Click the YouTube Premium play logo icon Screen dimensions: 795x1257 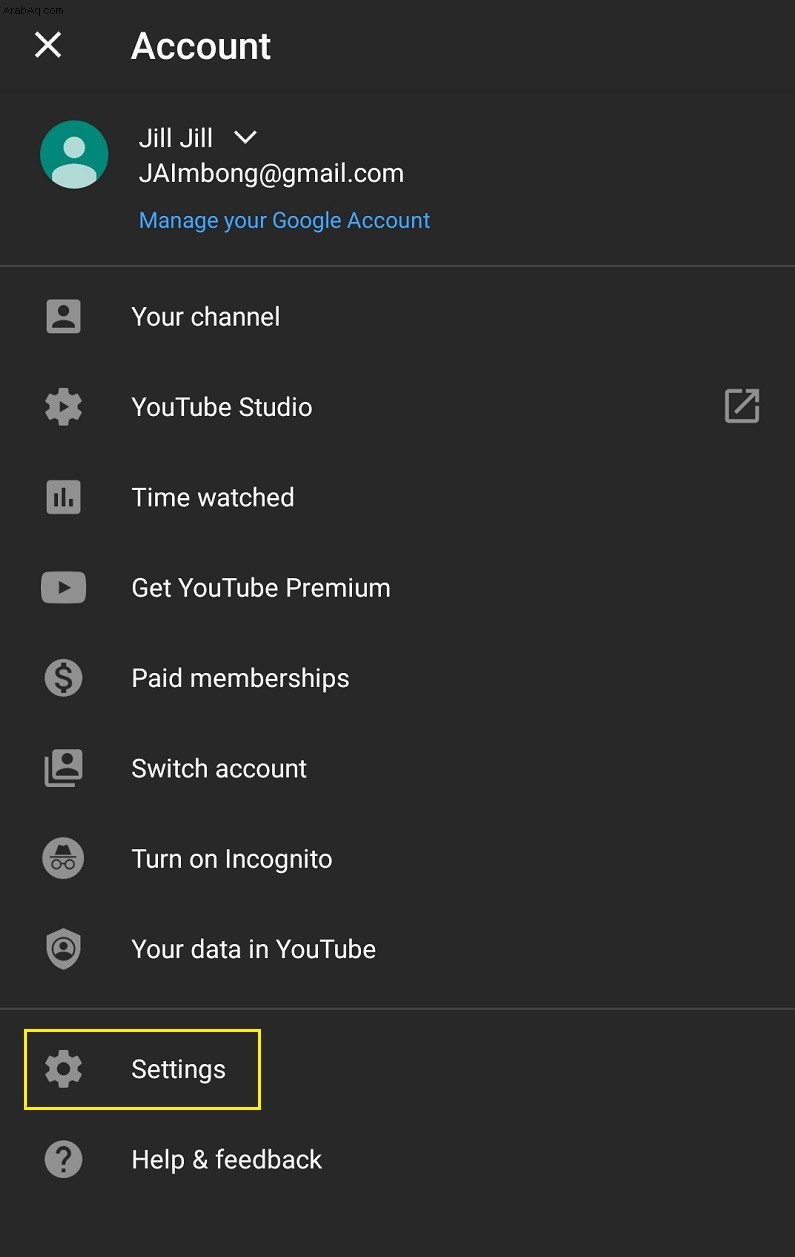pyautogui.click(x=64, y=588)
